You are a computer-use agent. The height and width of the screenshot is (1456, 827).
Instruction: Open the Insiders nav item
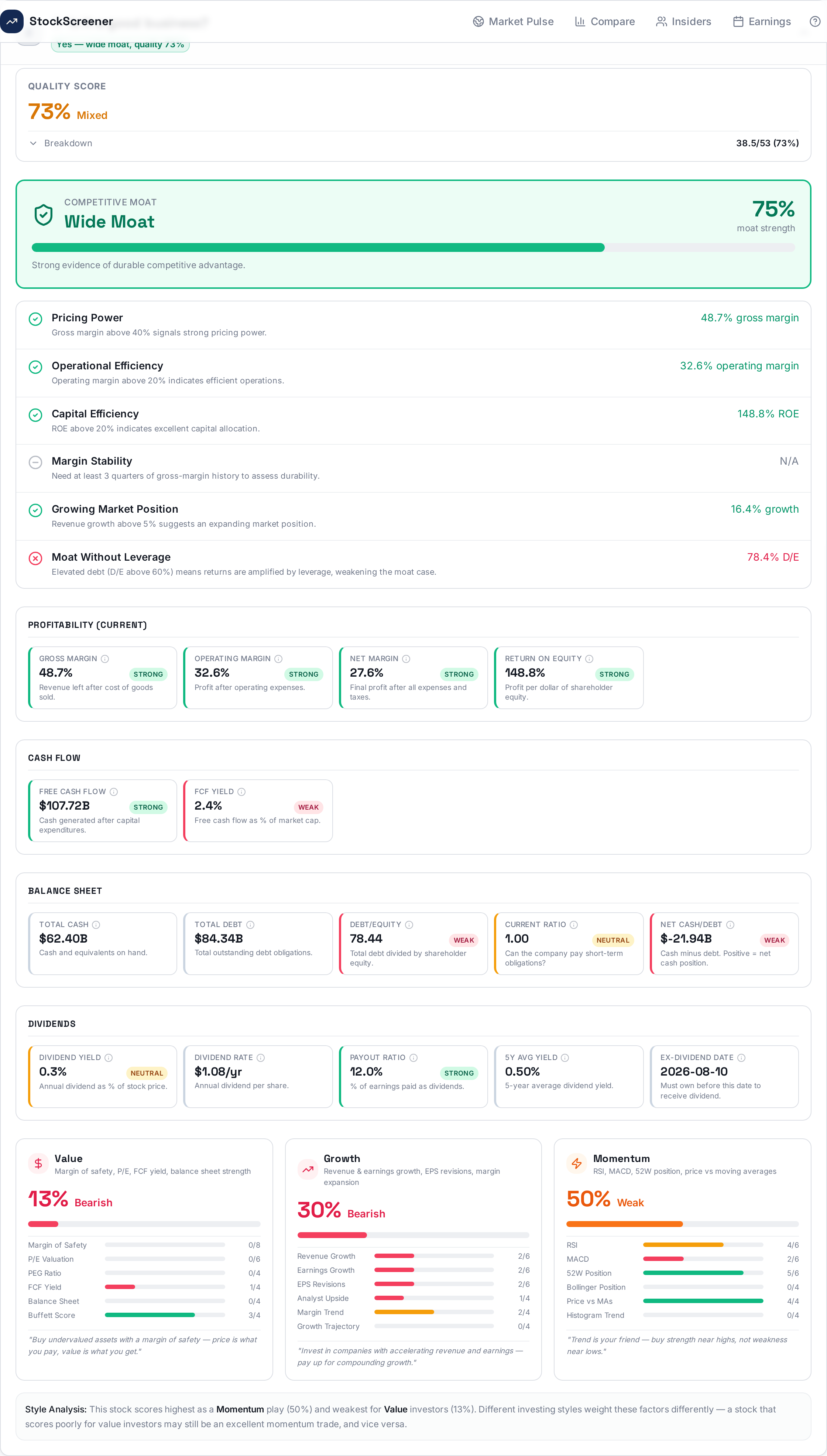pyautogui.click(x=684, y=21)
